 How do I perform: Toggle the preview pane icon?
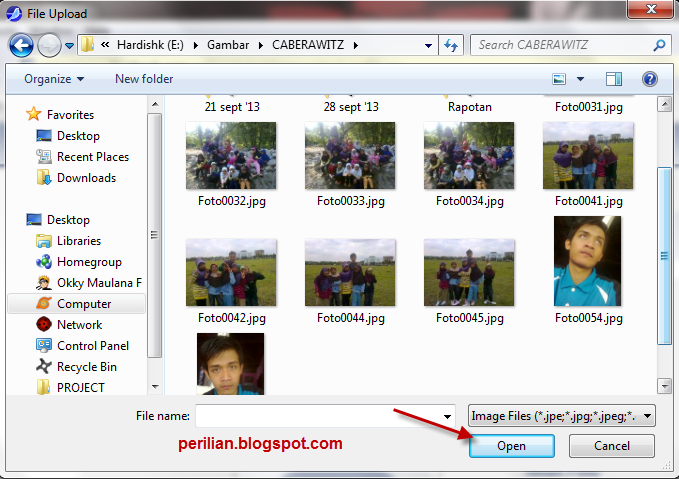pos(614,79)
